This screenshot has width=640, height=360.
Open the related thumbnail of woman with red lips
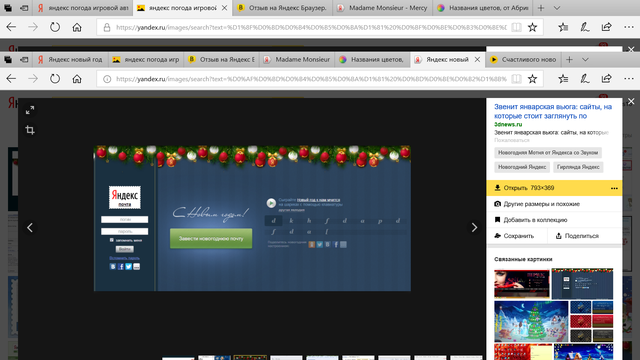(522, 283)
